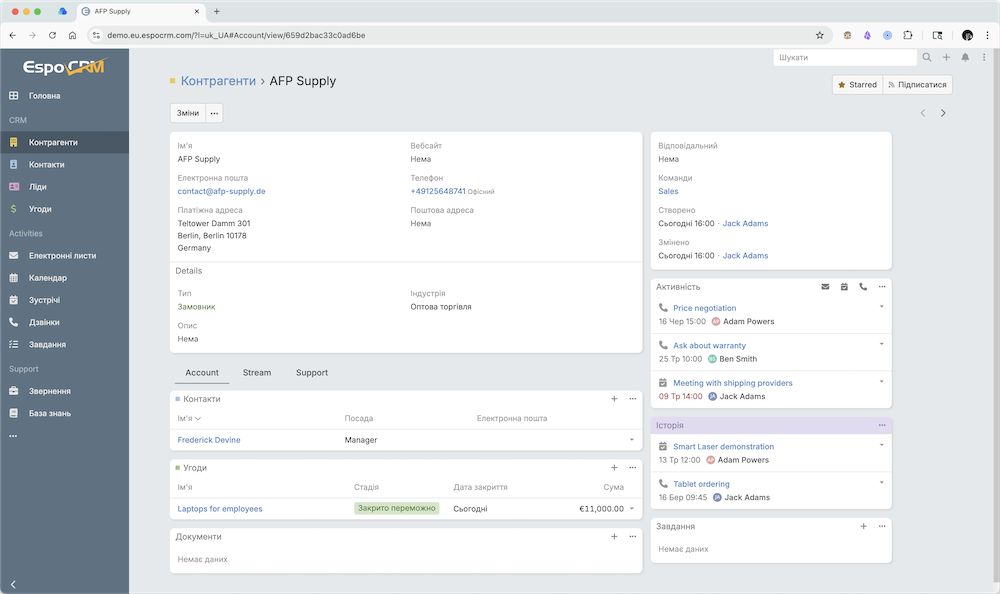
Task: Open Історія panel options menu
Action: point(882,426)
